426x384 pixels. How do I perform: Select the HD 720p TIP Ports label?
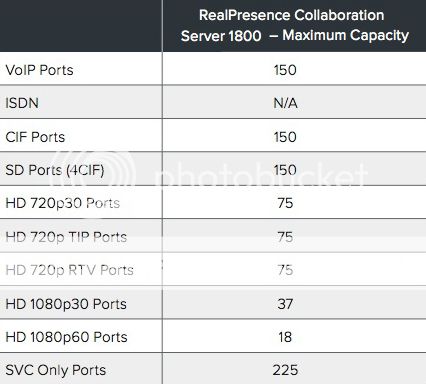click(66, 237)
